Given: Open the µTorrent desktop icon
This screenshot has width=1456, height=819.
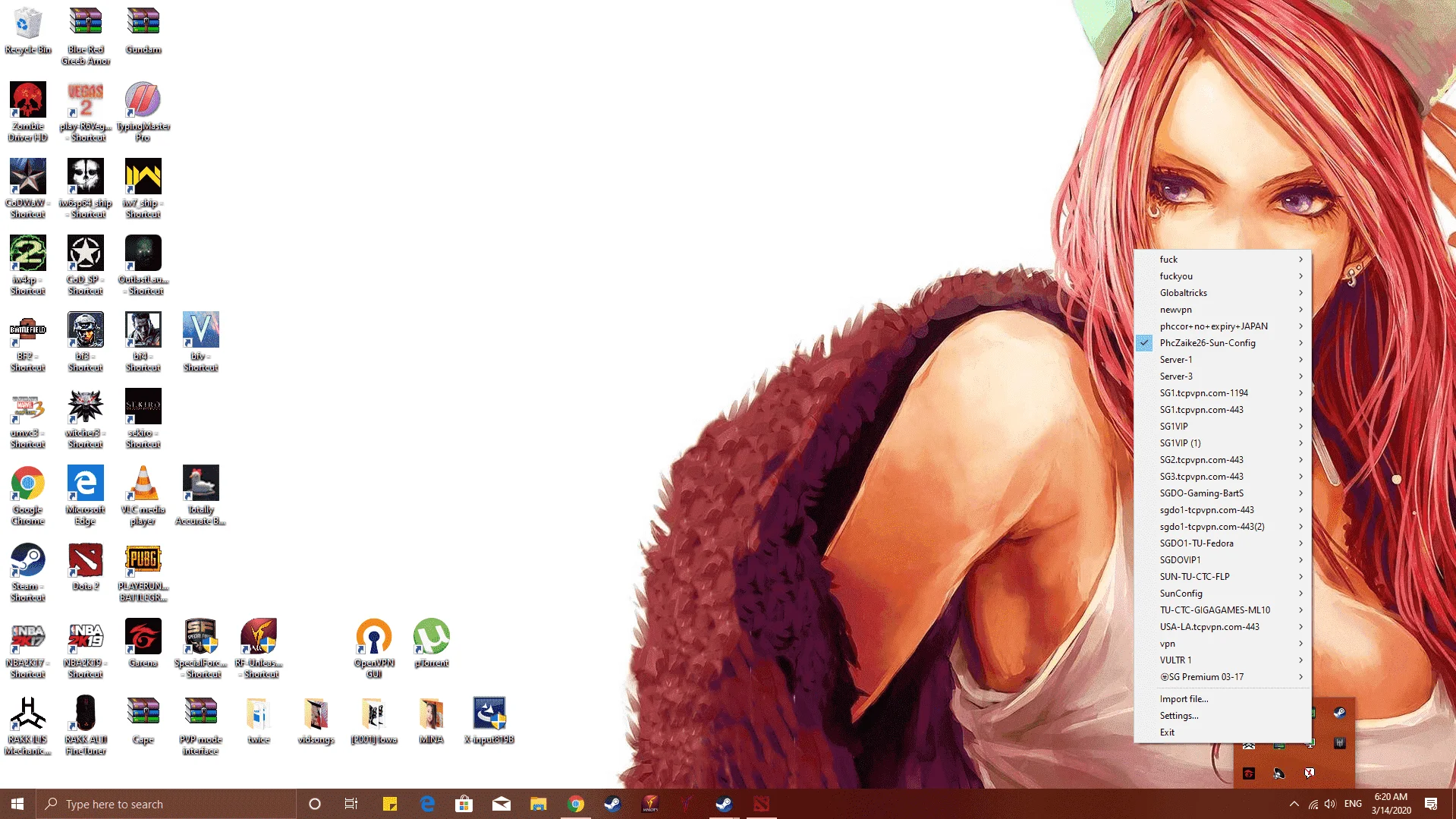Looking at the screenshot, I should [432, 642].
